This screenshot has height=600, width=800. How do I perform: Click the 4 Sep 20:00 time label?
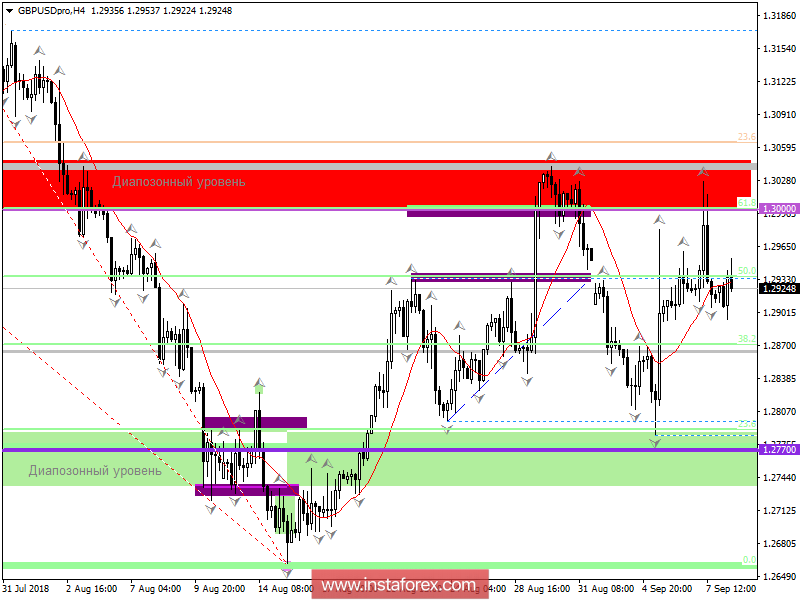click(x=667, y=588)
